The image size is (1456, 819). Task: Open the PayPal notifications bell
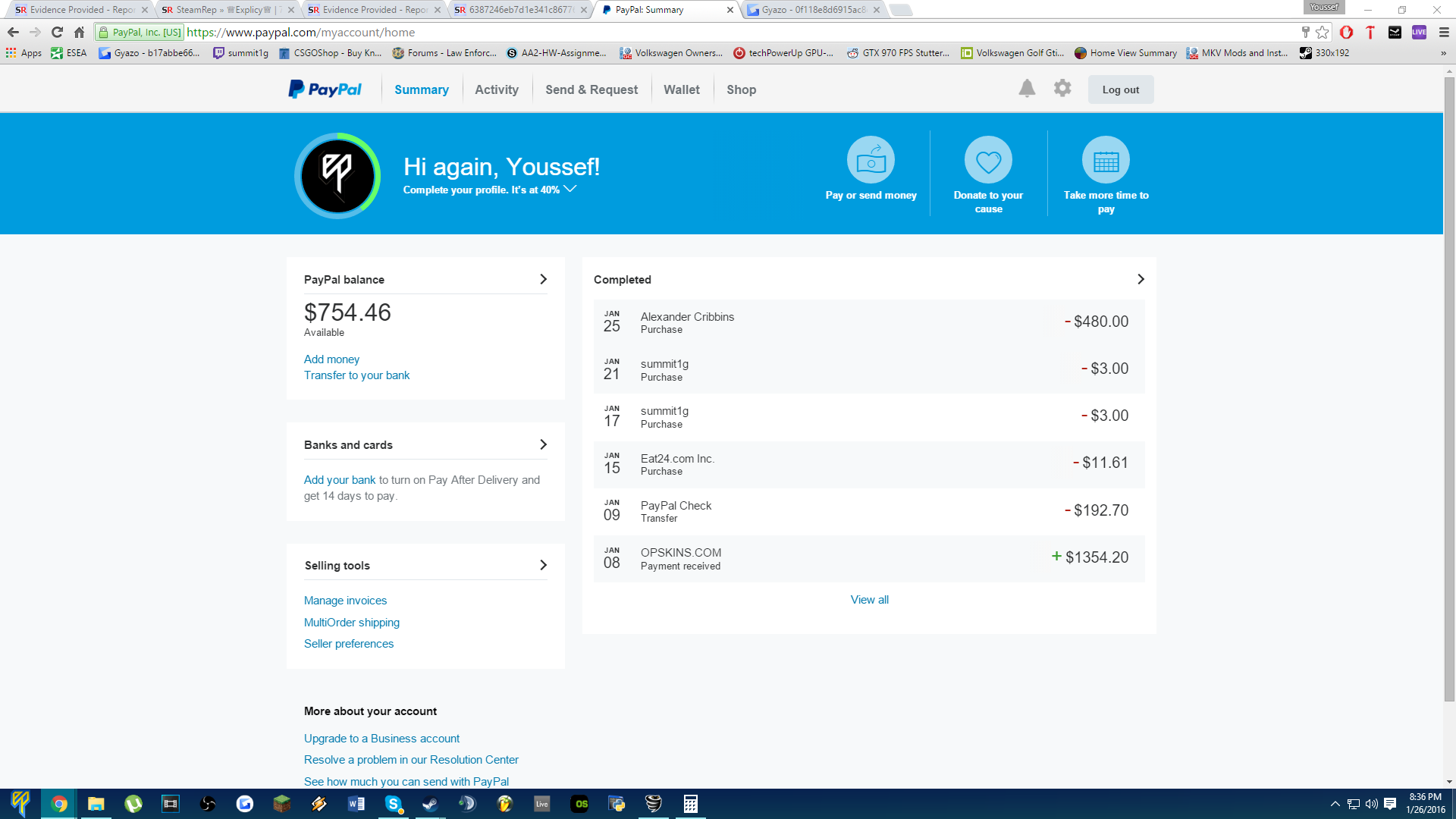(x=1027, y=89)
